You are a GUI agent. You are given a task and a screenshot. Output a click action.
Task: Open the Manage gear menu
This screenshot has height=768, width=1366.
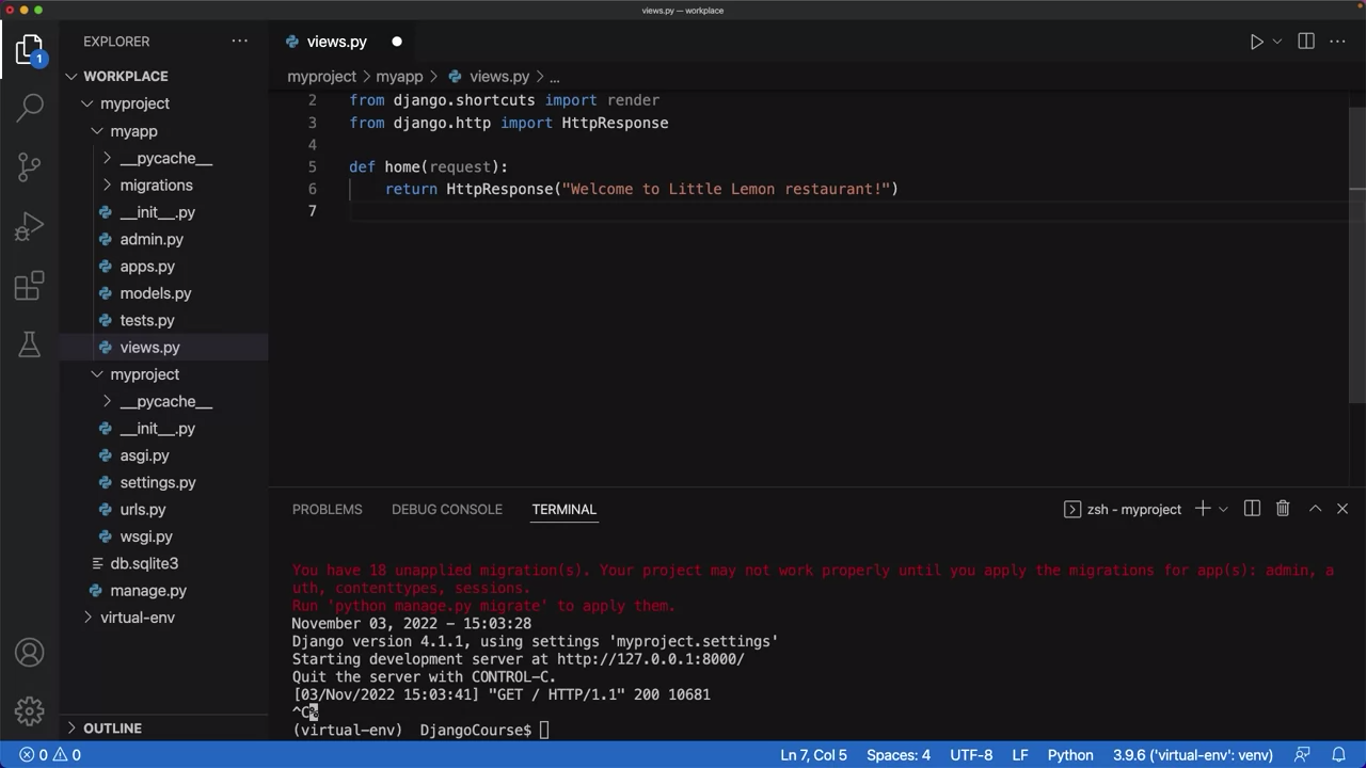[30, 711]
